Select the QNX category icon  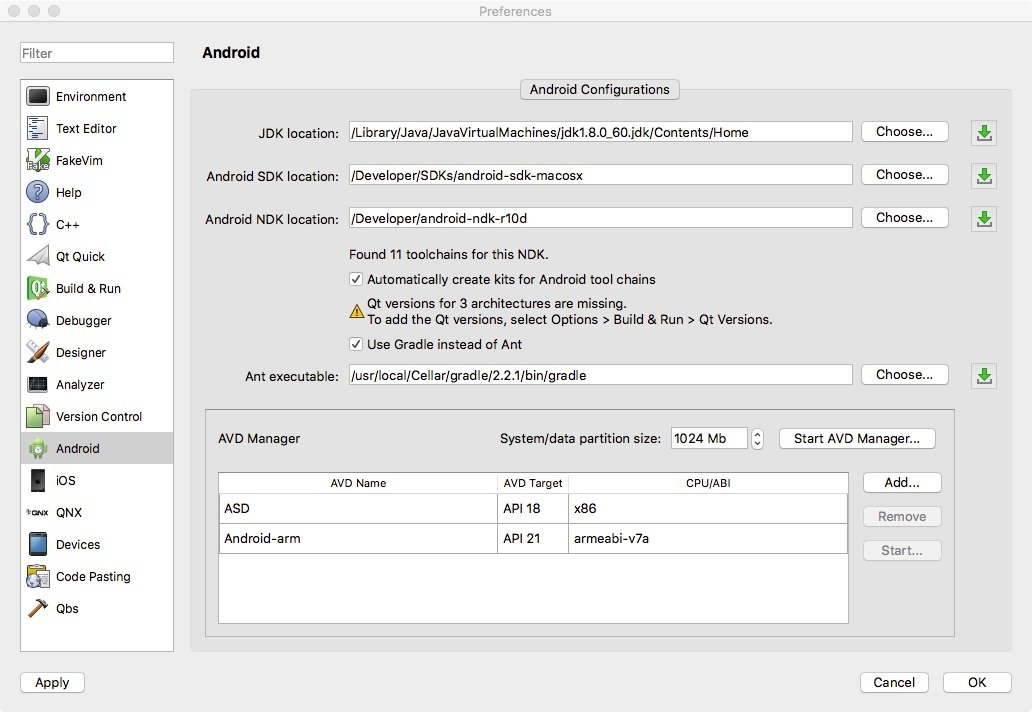(x=38, y=512)
